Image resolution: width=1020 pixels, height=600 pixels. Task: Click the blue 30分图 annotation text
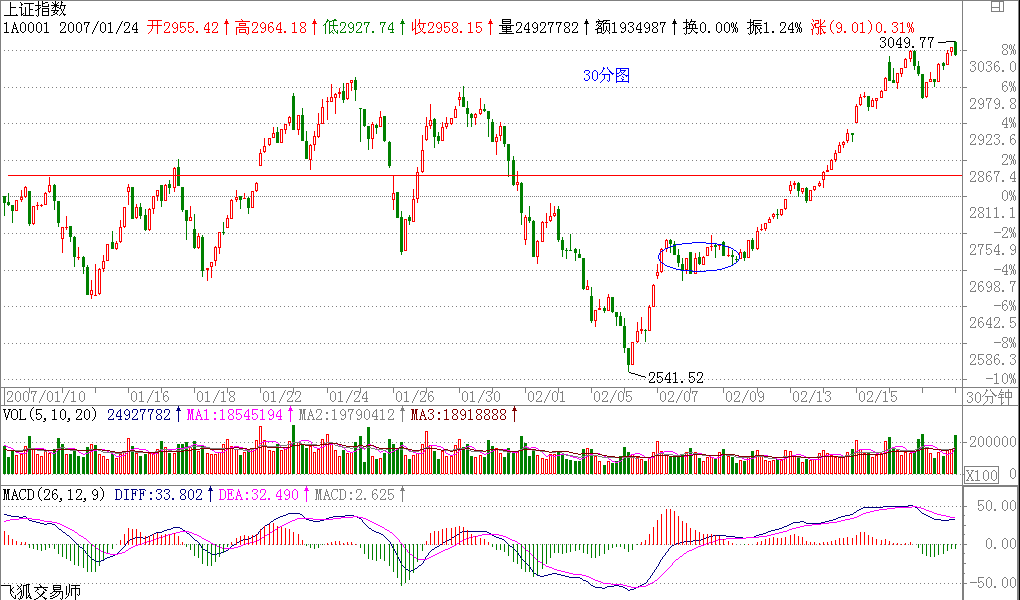point(607,76)
